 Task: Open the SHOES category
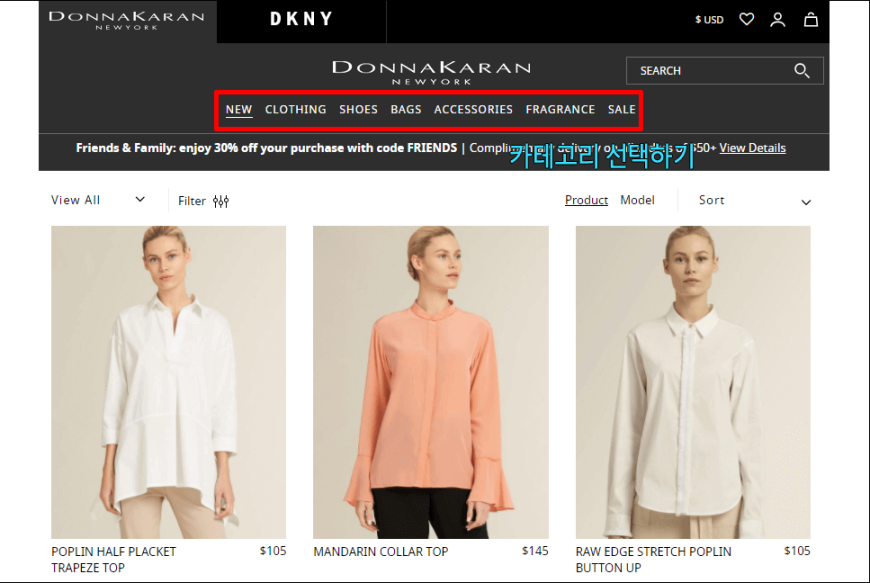coord(358,109)
